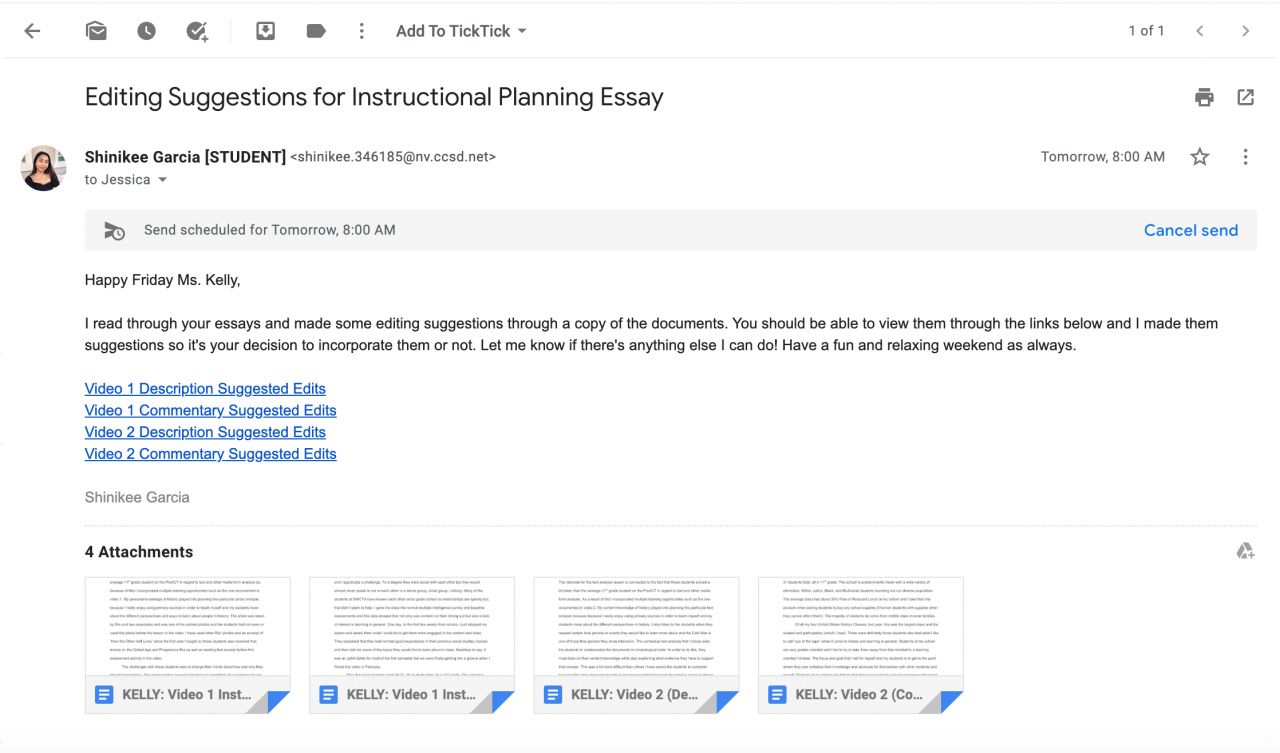Click the Move to Inbox icon
Screen dimensions: 1280x753
[265, 31]
